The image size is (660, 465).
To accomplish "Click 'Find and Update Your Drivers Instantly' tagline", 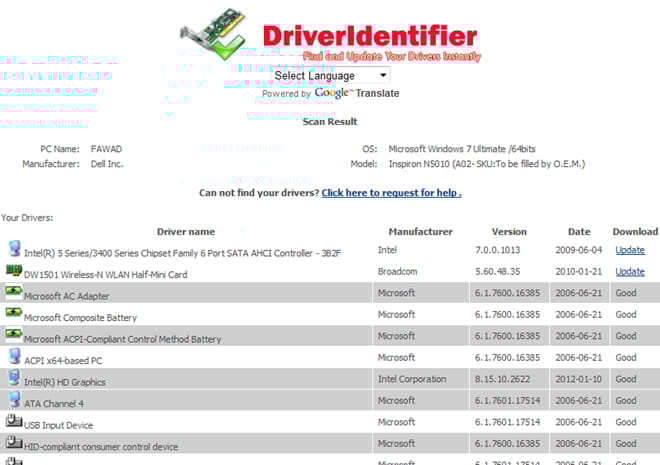I will [392, 56].
